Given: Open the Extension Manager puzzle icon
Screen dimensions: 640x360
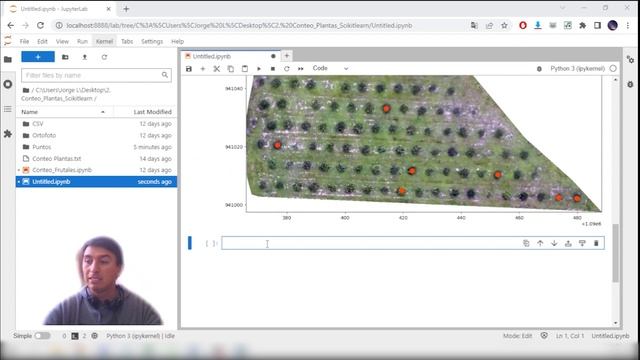Looking at the screenshot, I should pyautogui.click(x=8, y=134).
